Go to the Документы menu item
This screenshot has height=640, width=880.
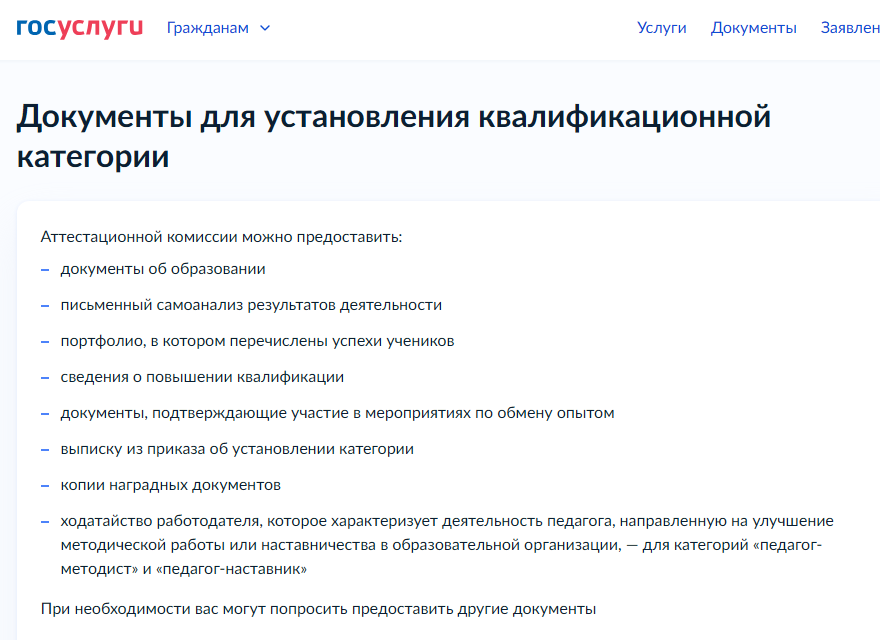753,28
